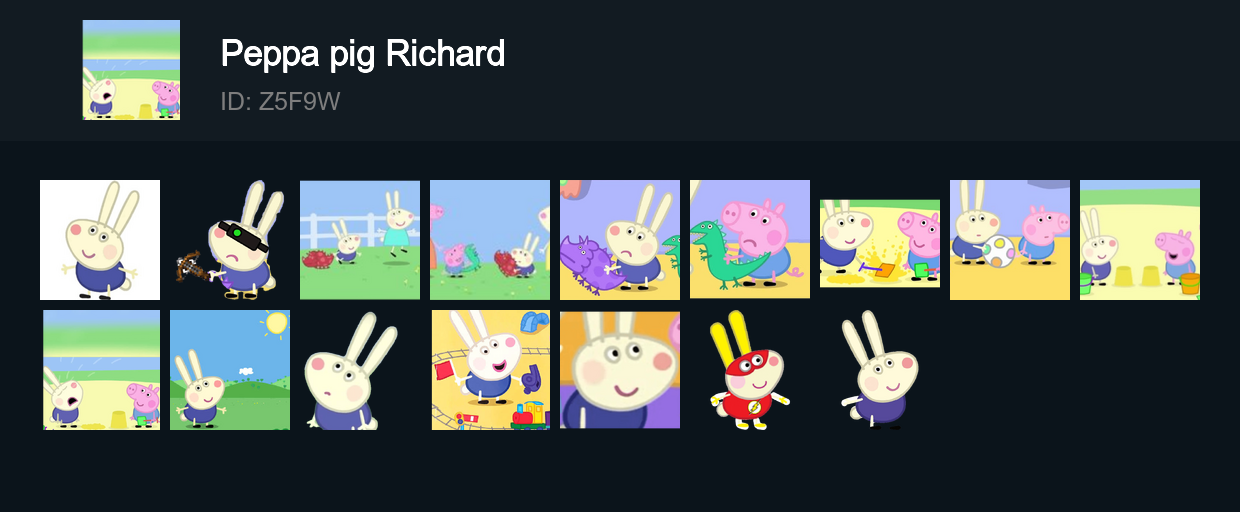The image size is (1240, 512).
Task: Select the sandpit digging with shovel image
Action: (x=880, y=243)
